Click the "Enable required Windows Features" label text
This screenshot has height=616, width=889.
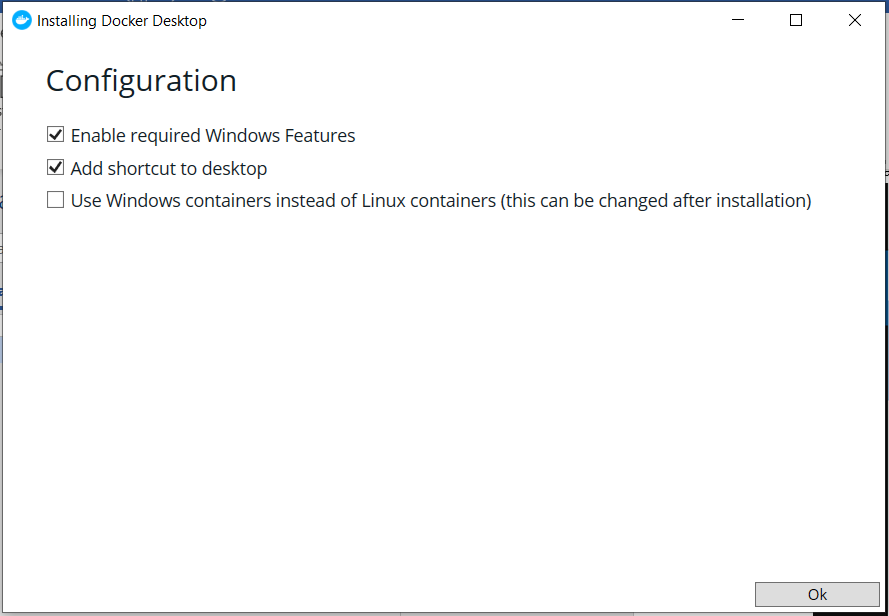(213, 135)
